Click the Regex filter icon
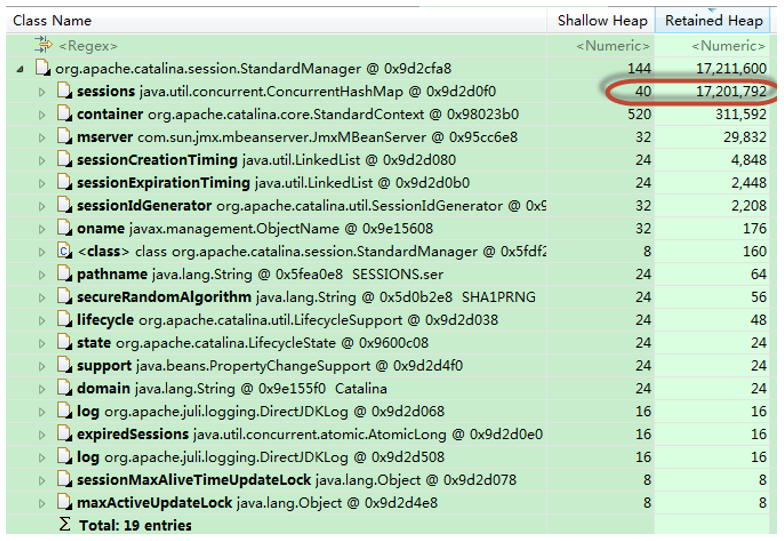Screen dimensions: 784x541 [42, 45]
